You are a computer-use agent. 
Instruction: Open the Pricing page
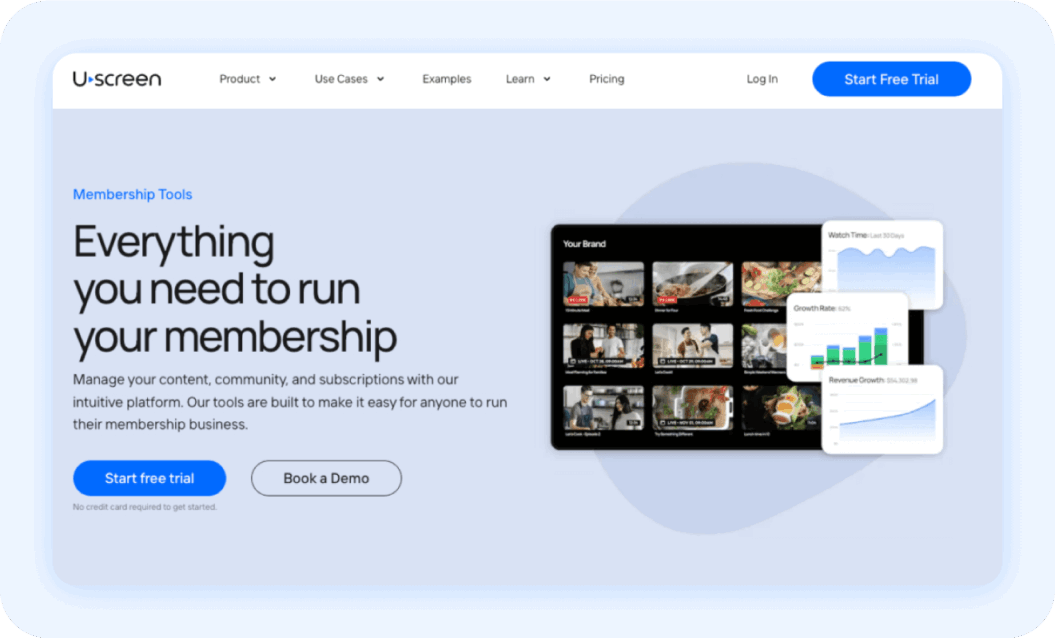[606, 79]
